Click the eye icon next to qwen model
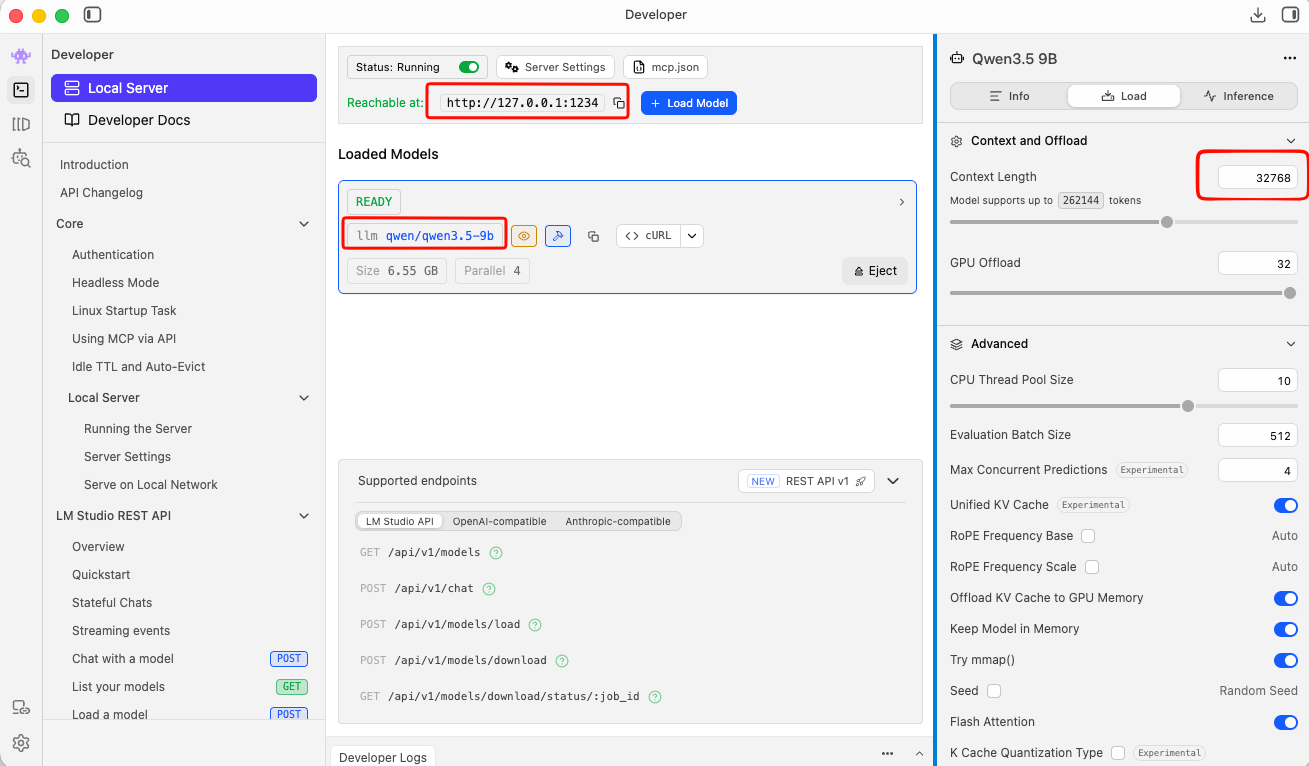This screenshot has width=1309, height=766. click(x=524, y=235)
